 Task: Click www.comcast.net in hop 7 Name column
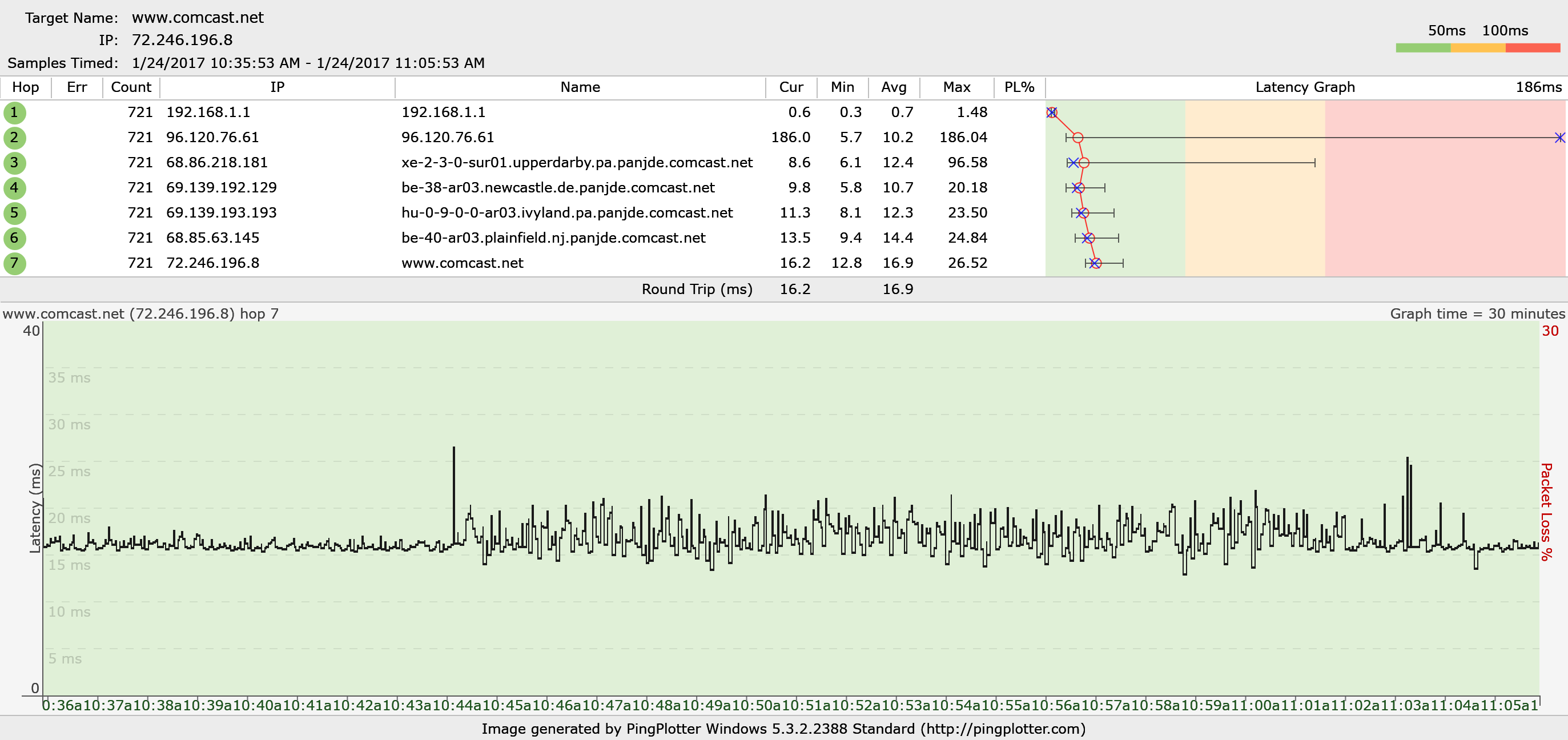(462, 263)
